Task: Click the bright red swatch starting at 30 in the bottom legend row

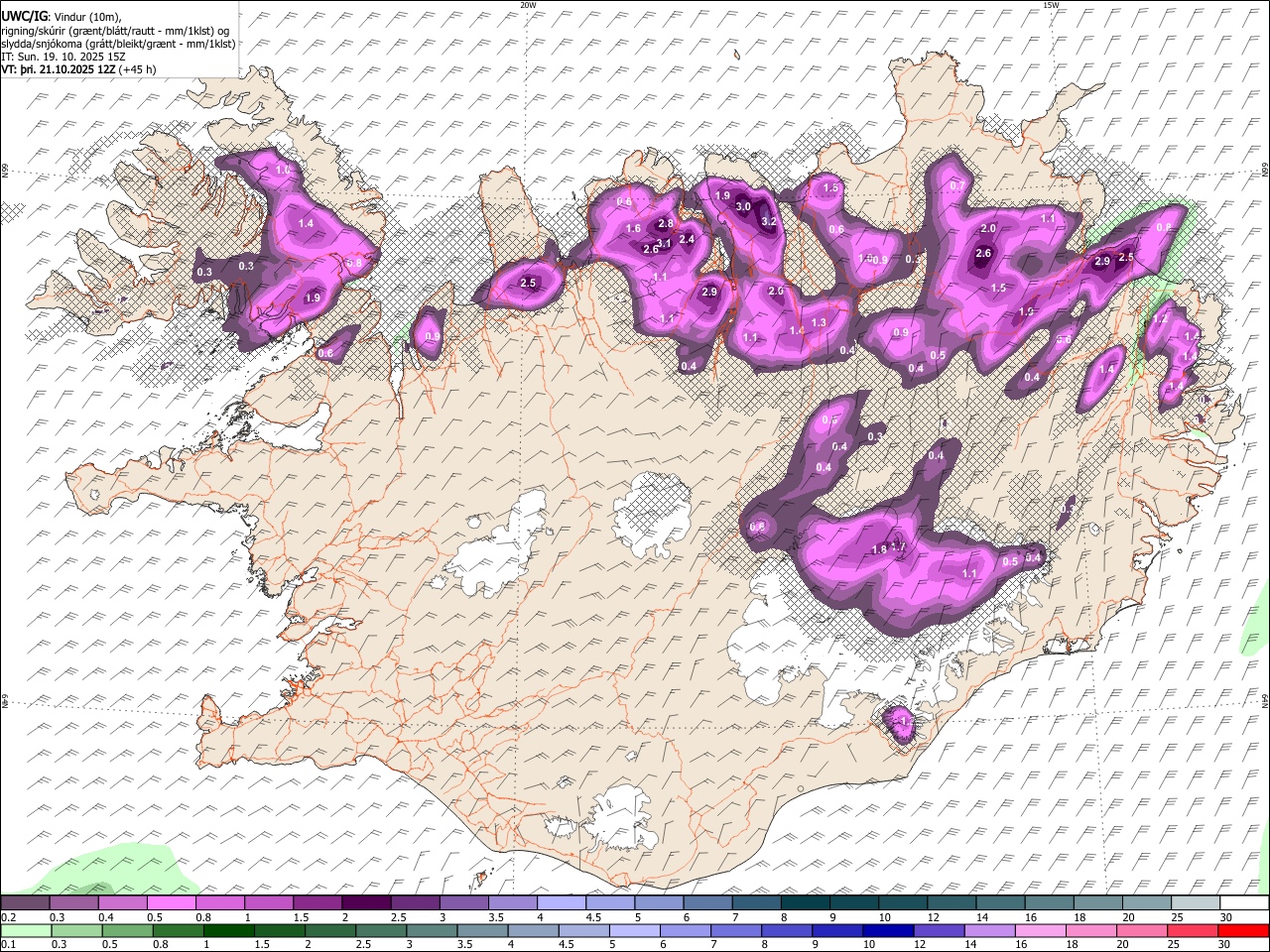Action: click(x=1242, y=930)
